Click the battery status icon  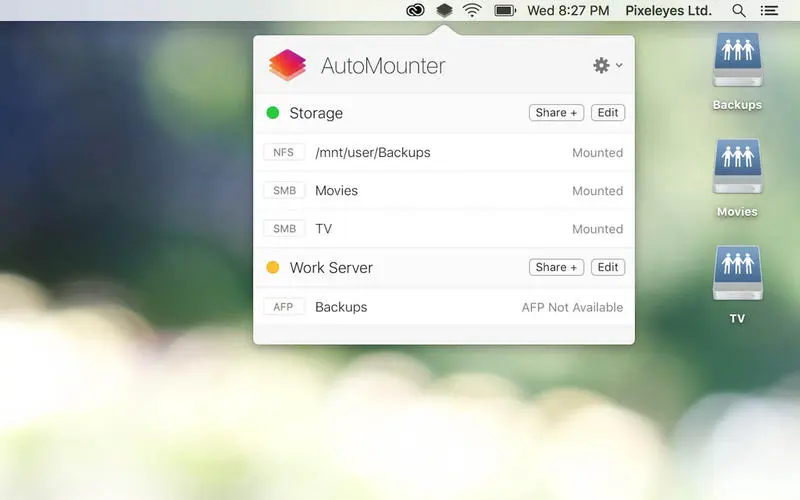505,11
